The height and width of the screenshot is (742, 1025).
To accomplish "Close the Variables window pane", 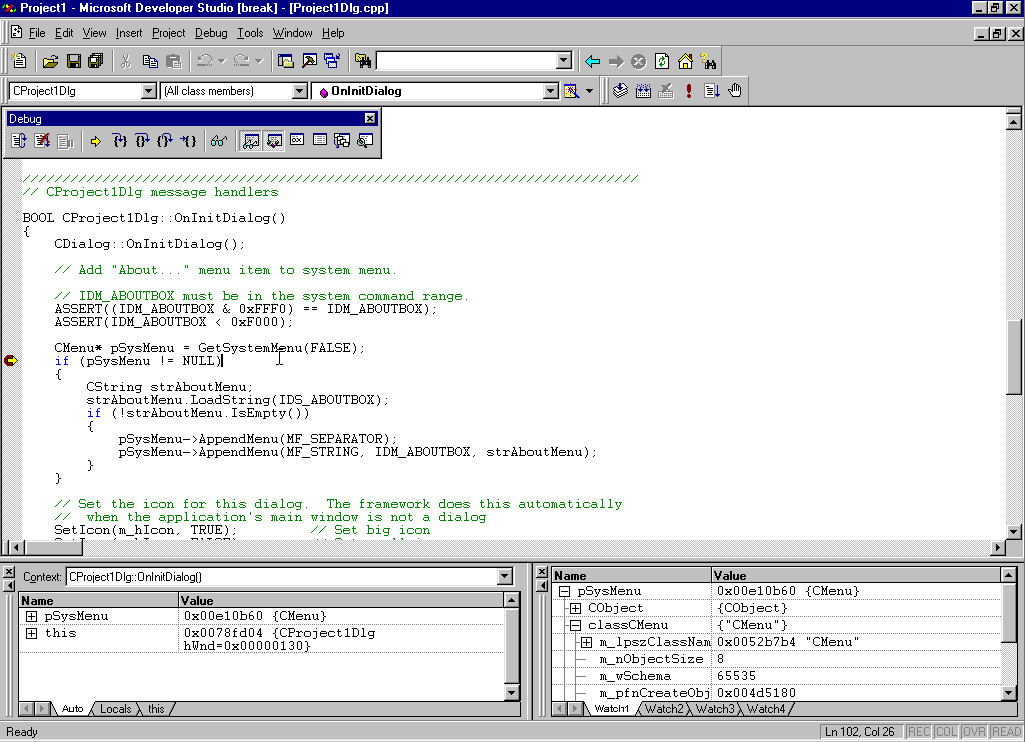I will click(x=8, y=572).
